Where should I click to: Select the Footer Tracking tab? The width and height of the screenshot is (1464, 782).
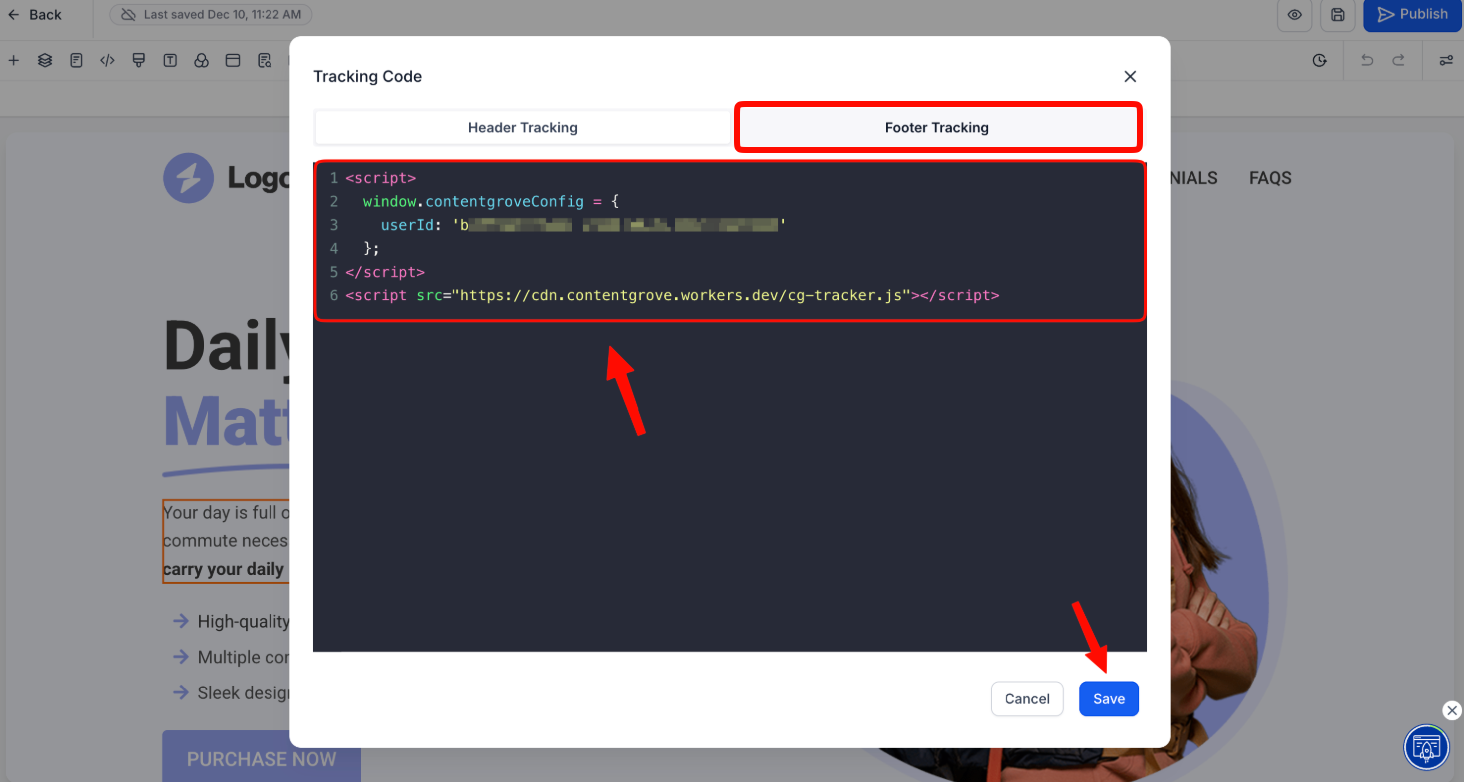(937, 128)
